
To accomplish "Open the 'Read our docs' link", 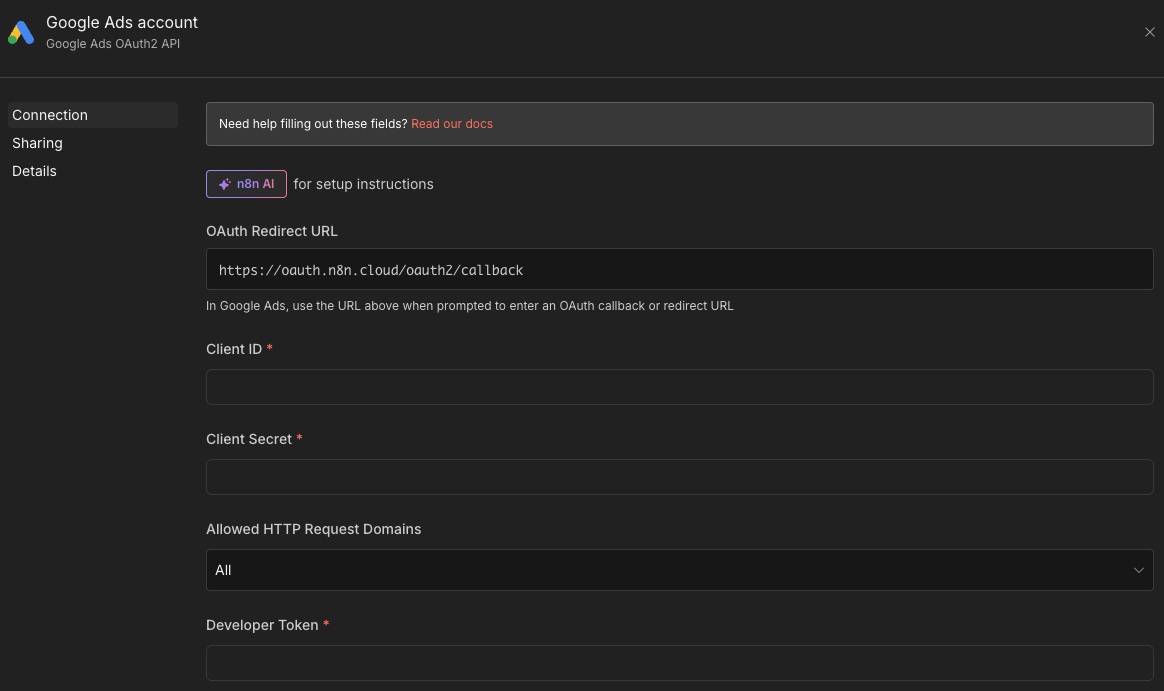I will pos(451,124).
